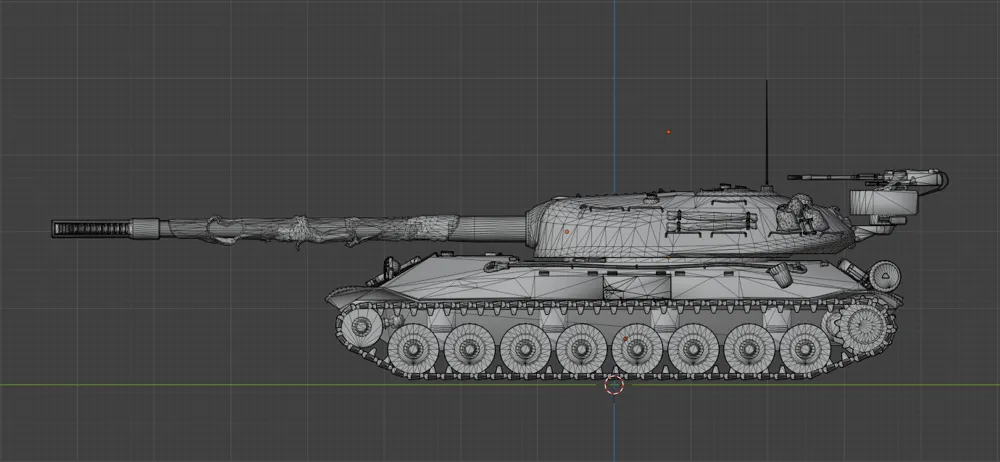Select the orange origin dot on the turret front
1000x462 pixels.
tap(566, 231)
